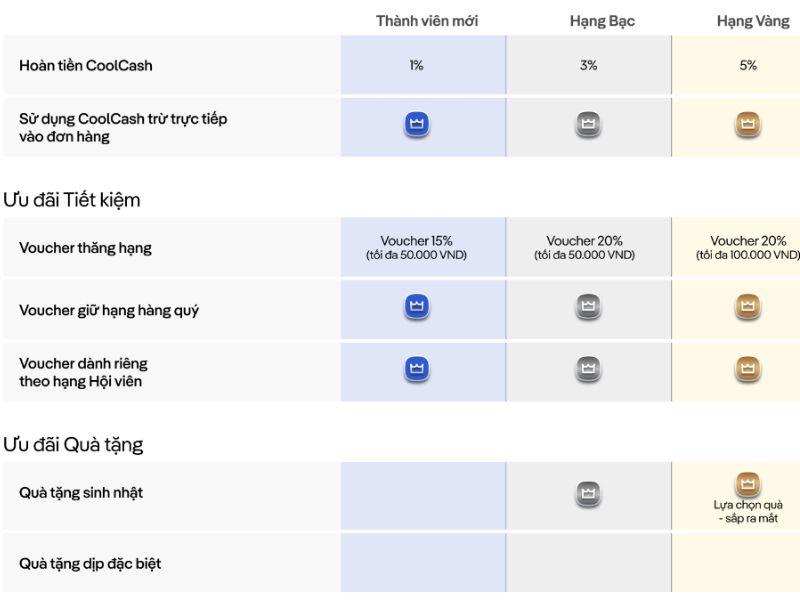Click the "Ưu đãi Tiết kiệm" section heading

point(72,200)
